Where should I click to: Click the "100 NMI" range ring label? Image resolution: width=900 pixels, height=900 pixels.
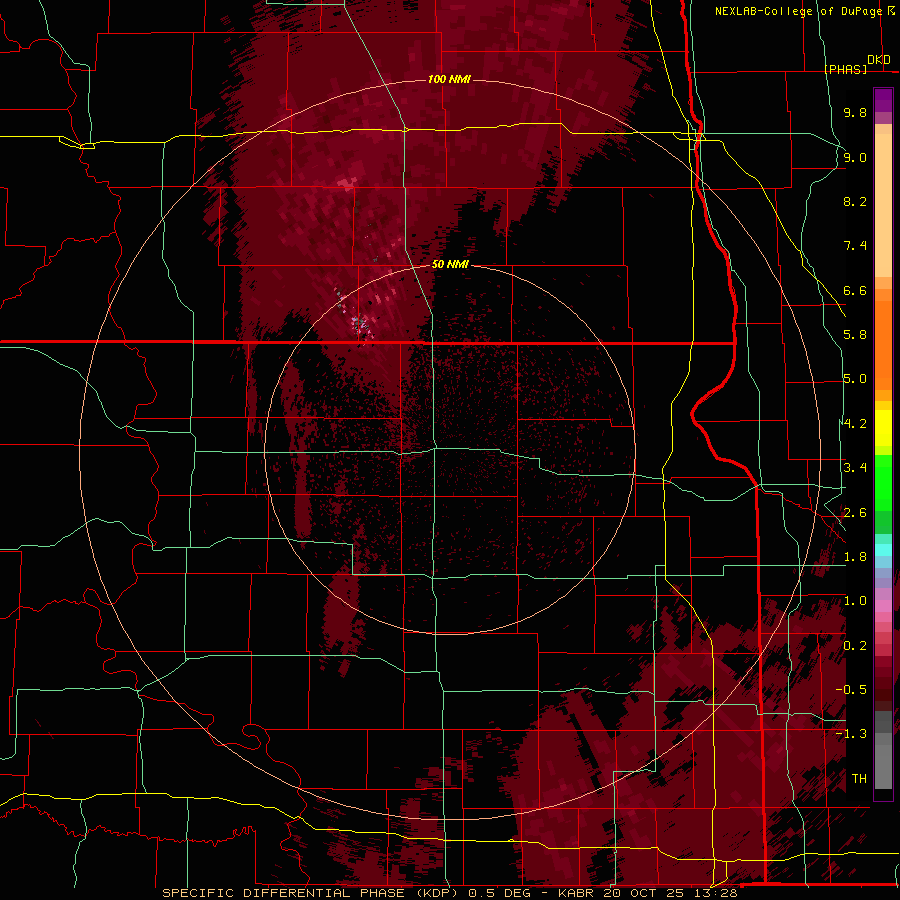click(449, 79)
